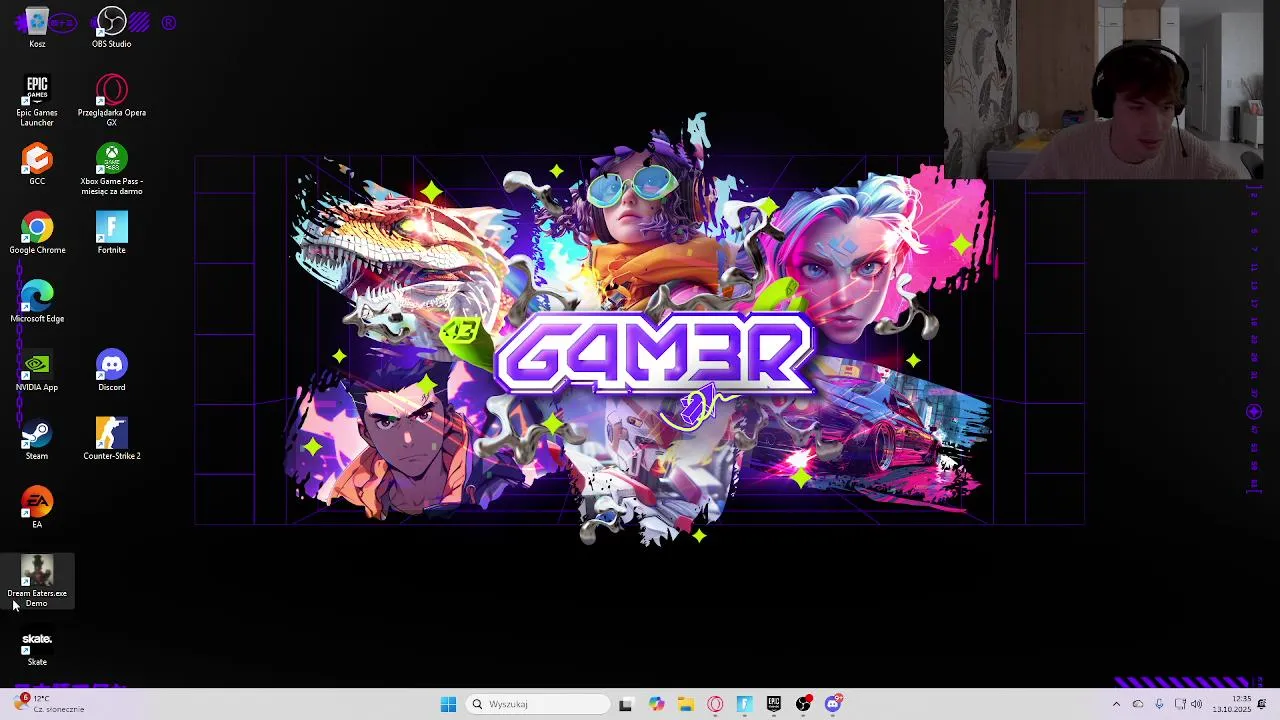
Task: Select the Skate desktop shortcut
Action: (x=37, y=647)
